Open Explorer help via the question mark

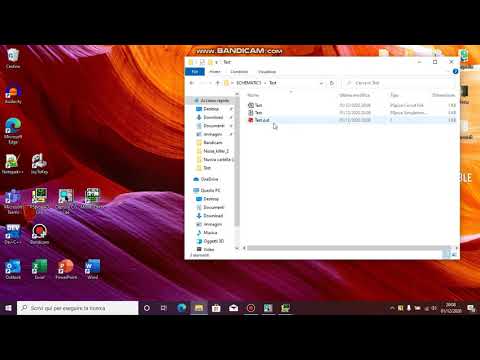point(455,72)
